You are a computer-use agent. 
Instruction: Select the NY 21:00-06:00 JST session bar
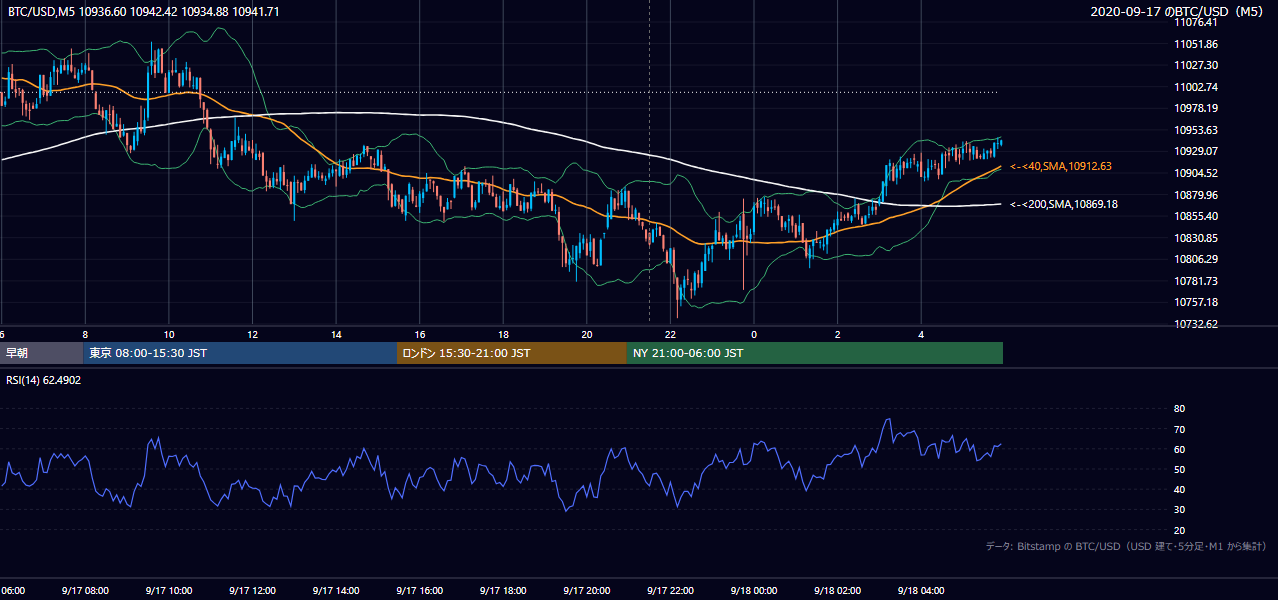(815, 353)
